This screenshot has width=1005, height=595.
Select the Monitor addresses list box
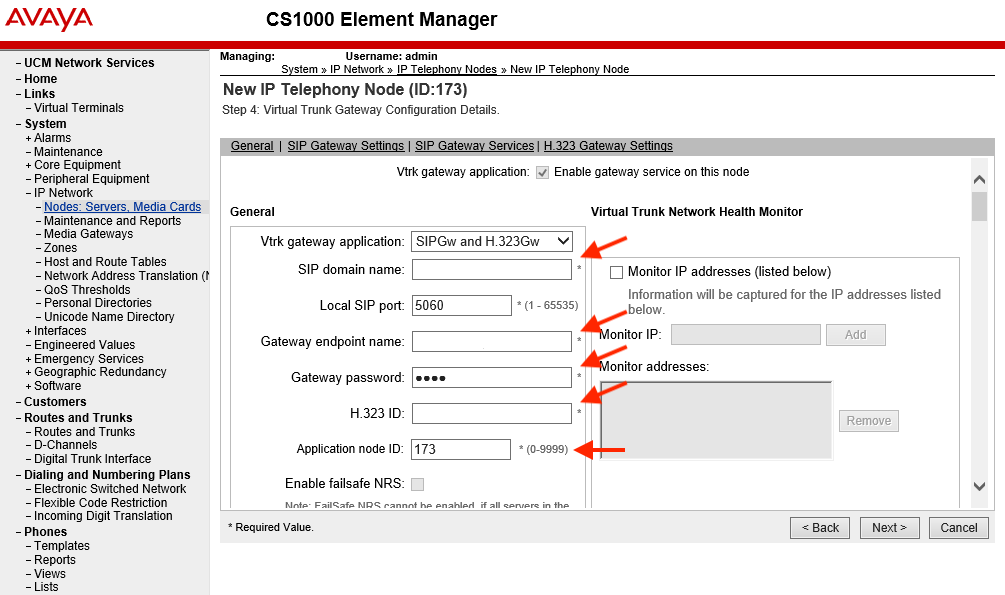click(716, 421)
